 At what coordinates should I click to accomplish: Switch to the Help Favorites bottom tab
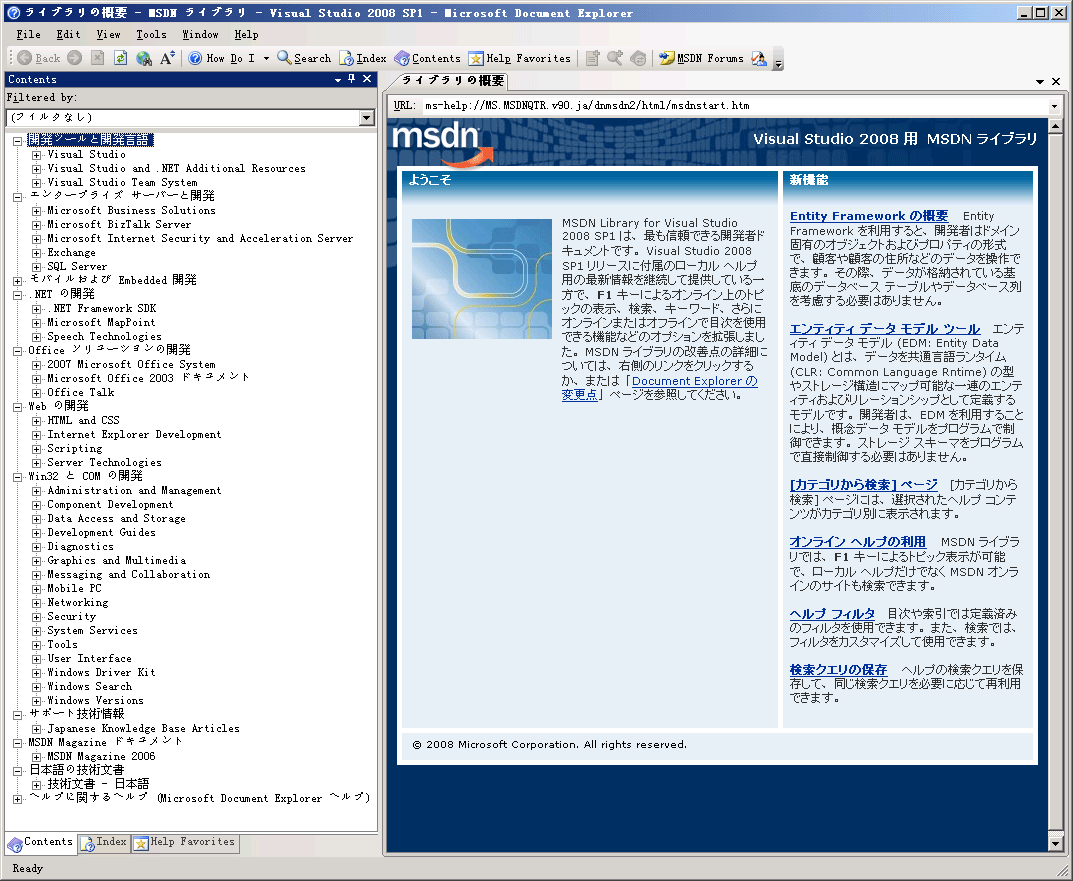(185, 843)
